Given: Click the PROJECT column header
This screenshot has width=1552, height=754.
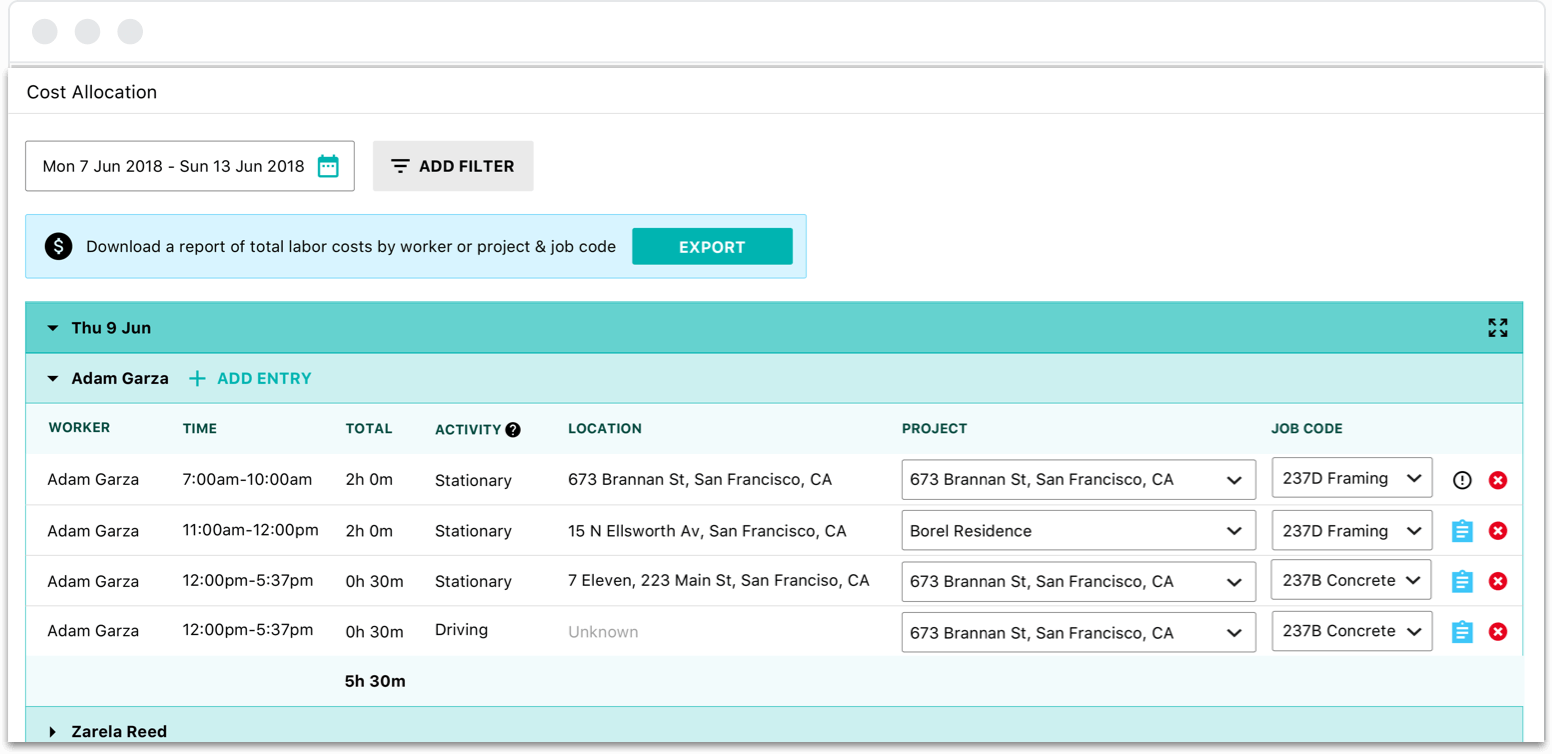Looking at the screenshot, I should click(935, 429).
